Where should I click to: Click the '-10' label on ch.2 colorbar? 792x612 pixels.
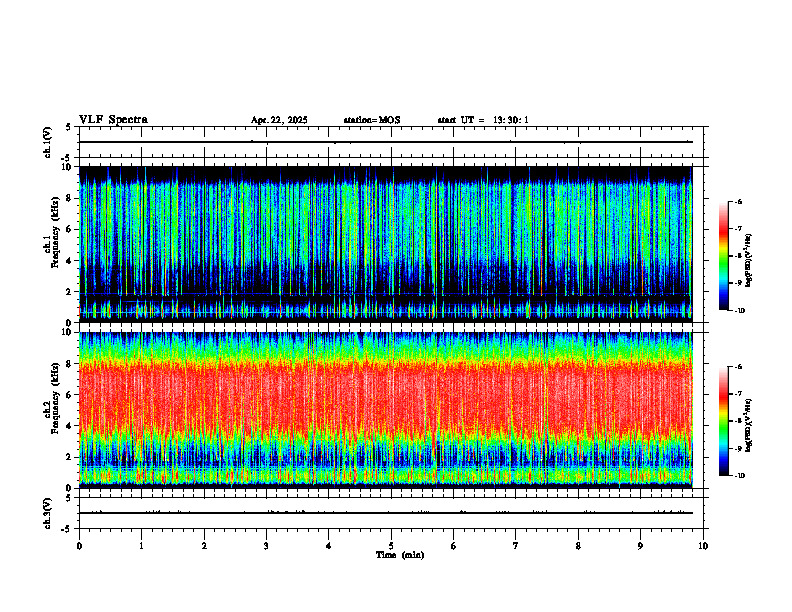(740, 476)
